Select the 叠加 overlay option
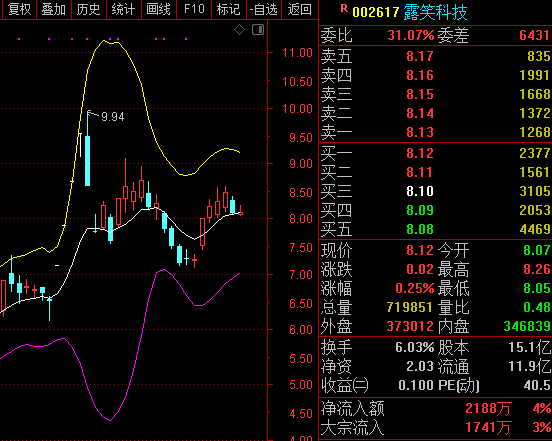552x441 pixels. (x=54, y=10)
